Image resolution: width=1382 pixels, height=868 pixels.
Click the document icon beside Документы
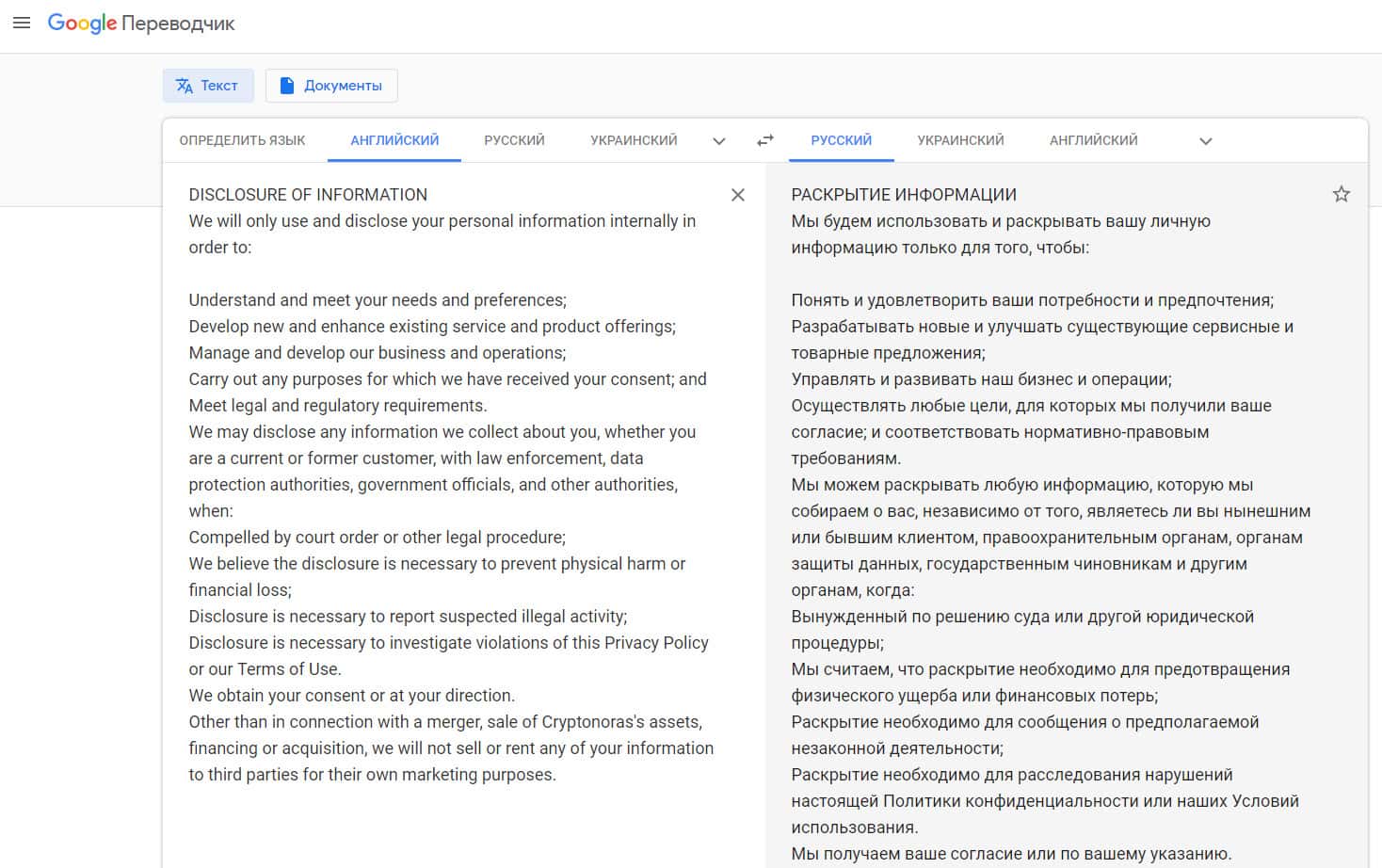(287, 86)
